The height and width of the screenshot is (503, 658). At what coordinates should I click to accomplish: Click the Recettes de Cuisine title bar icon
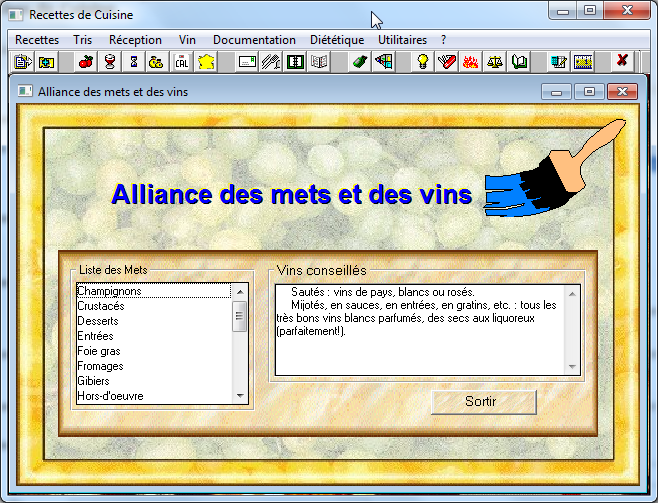(16, 15)
